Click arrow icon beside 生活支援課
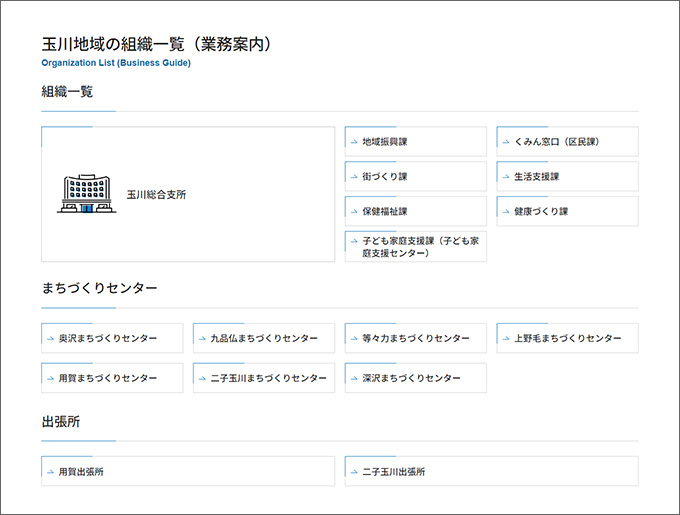The width and height of the screenshot is (680, 515). (x=506, y=177)
